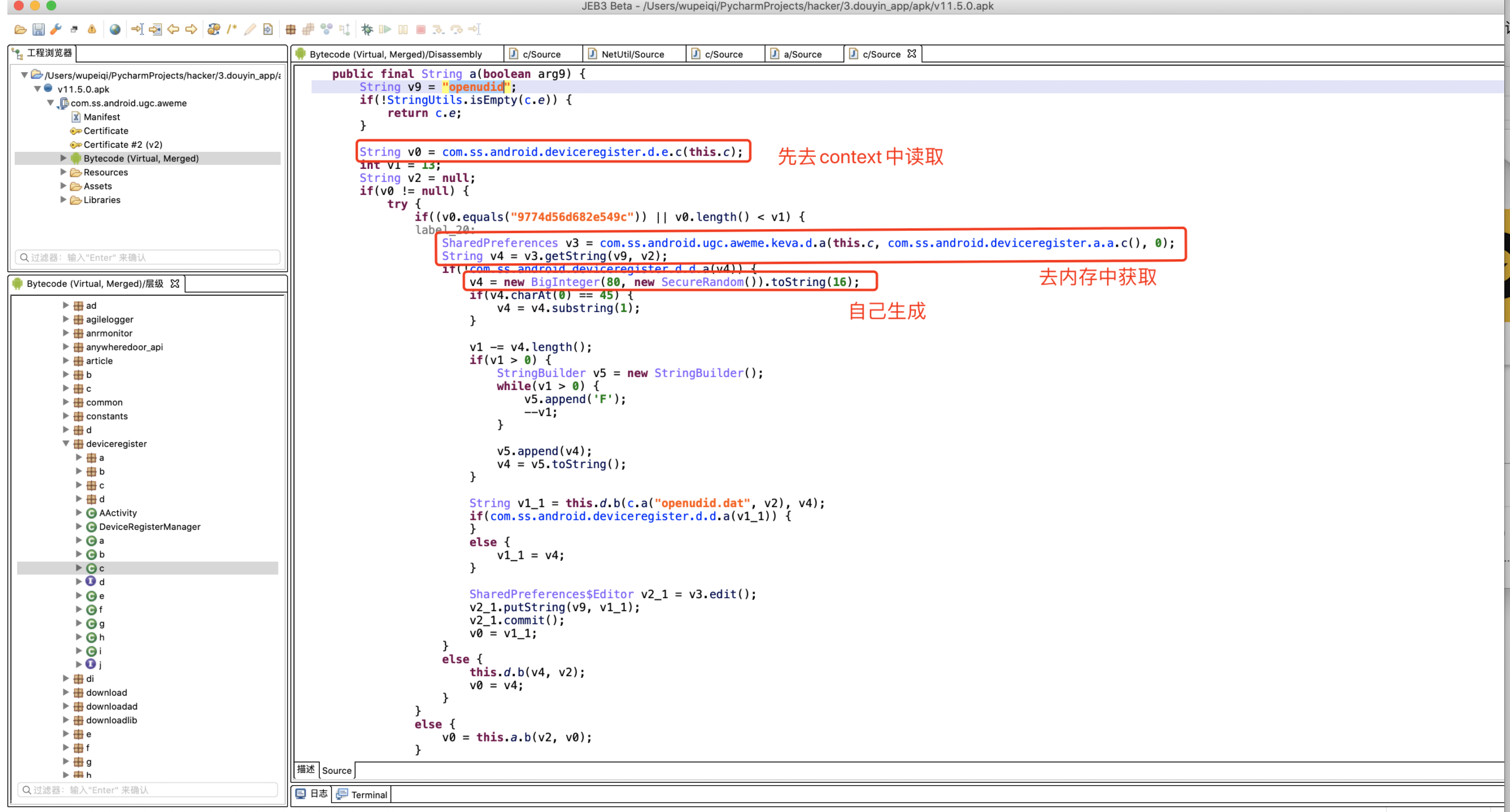Click the follow reference arrow icon
Screen dimensions: 1510x812
point(155,30)
